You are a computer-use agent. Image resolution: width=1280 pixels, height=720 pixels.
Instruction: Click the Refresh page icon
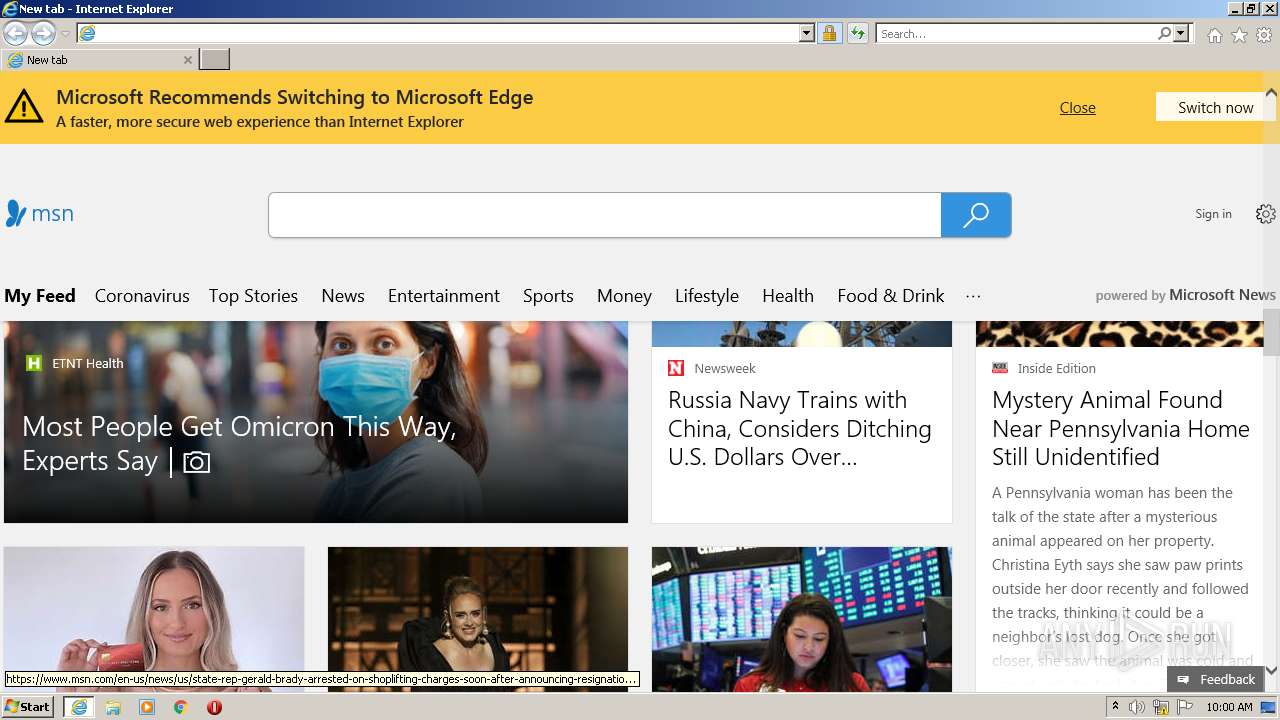click(x=857, y=33)
